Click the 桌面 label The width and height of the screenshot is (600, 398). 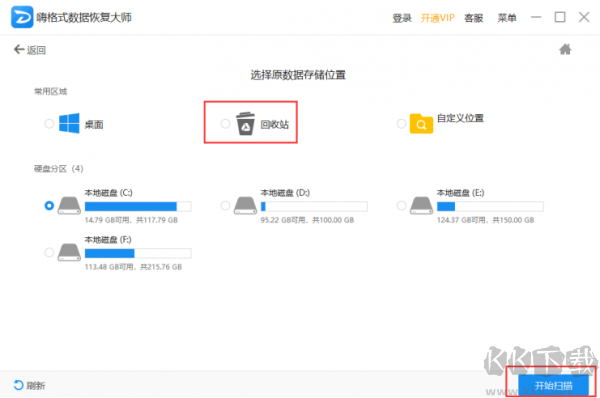click(x=94, y=124)
